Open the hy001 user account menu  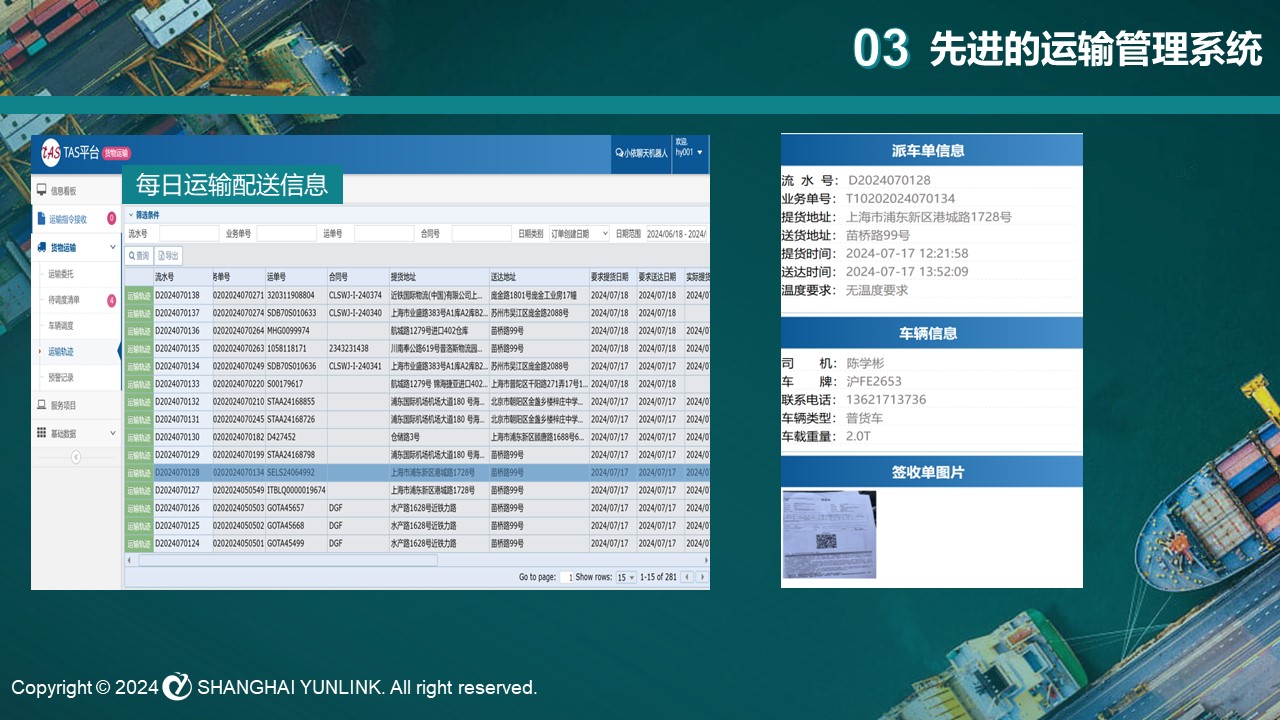coord(689,152)
